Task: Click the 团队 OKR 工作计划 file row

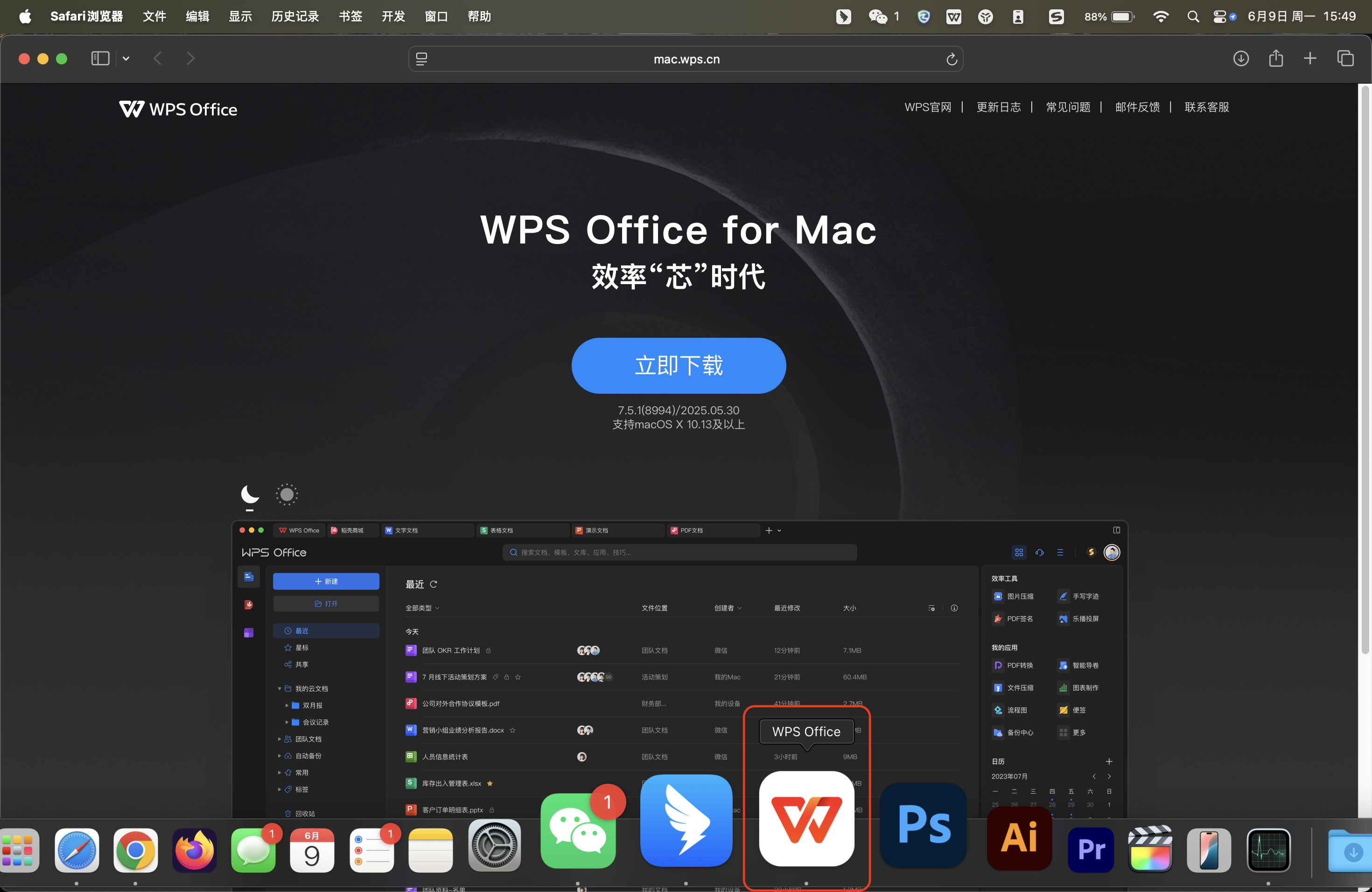Action: tap(681, 650)
